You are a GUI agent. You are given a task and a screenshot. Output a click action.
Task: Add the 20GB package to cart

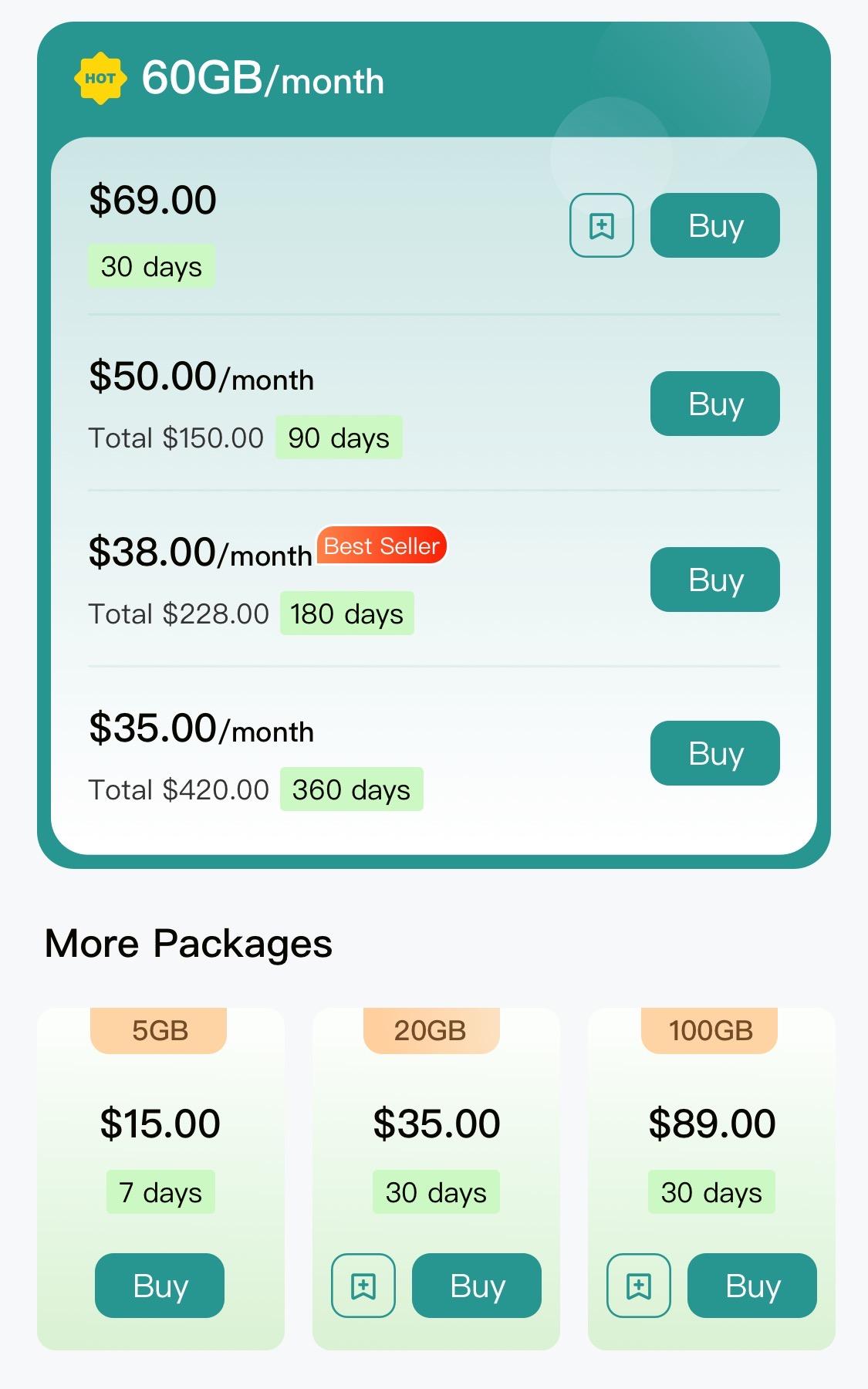[x=363, y=1286]
